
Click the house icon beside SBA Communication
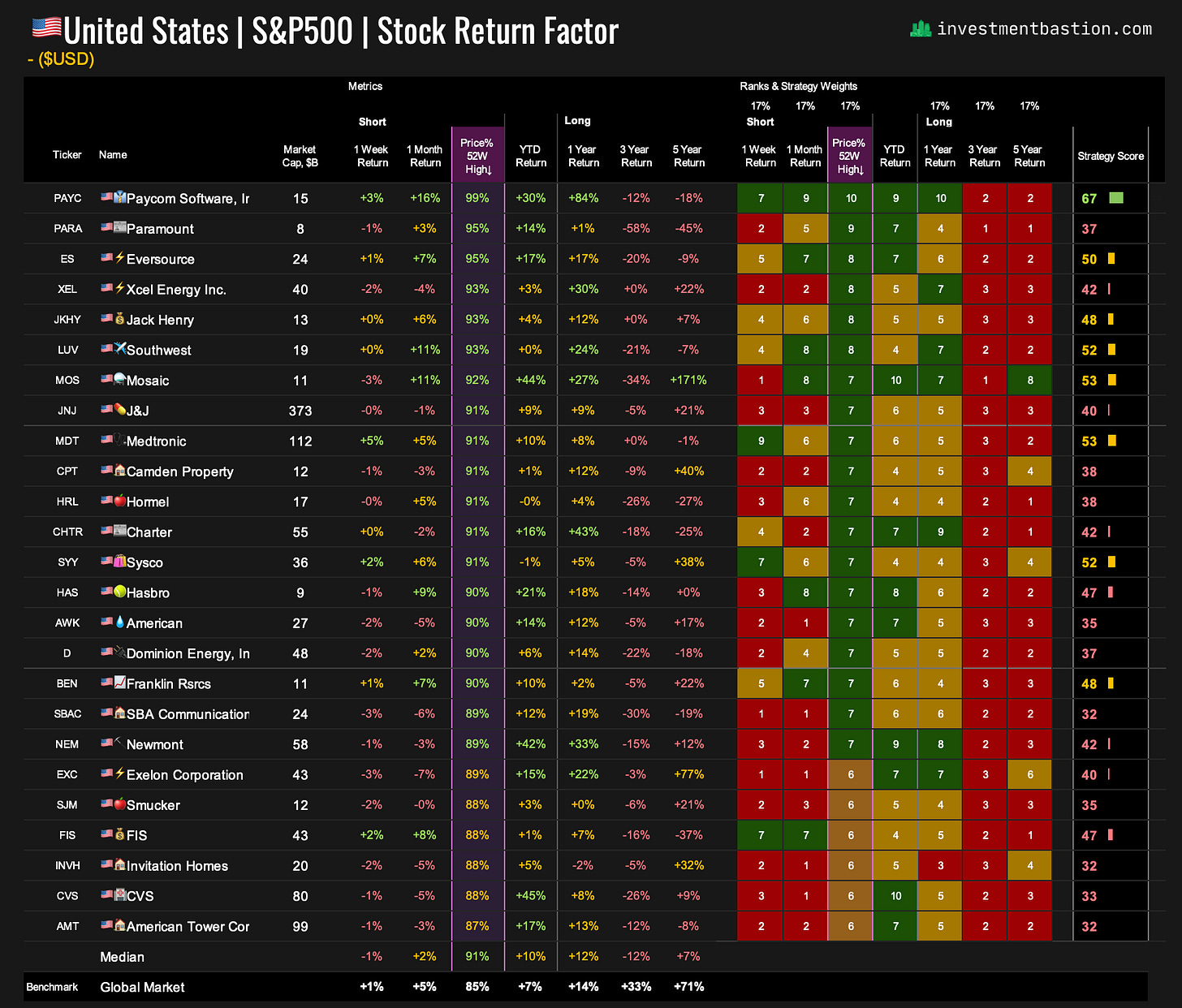[120, 713]
